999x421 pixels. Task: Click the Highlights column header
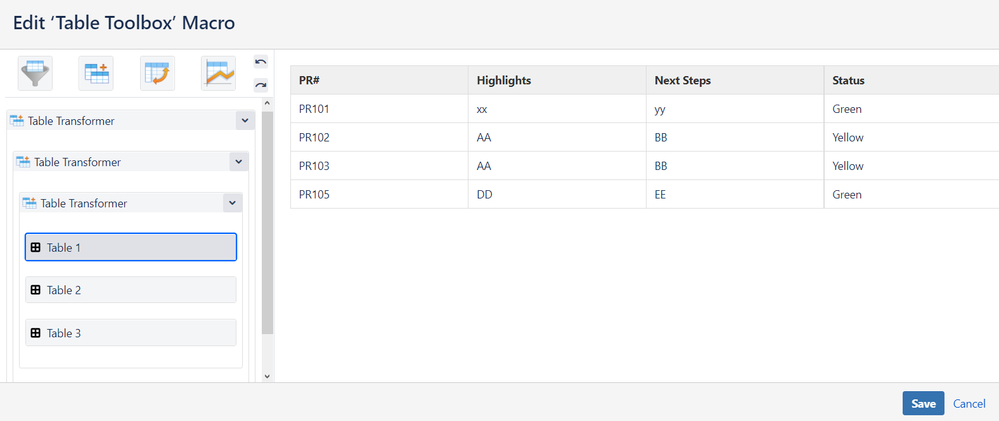point(504,80)
